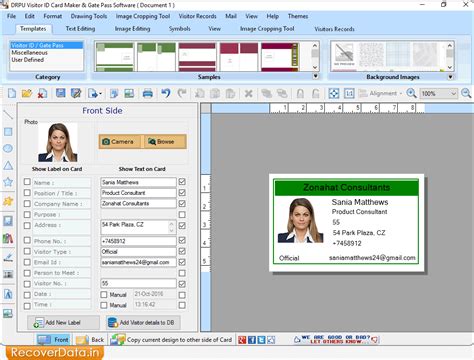The width and height of the screenshot is (474, 360).
Task: Switch to the Symbols tab
Action: click(x=179, y=29)
